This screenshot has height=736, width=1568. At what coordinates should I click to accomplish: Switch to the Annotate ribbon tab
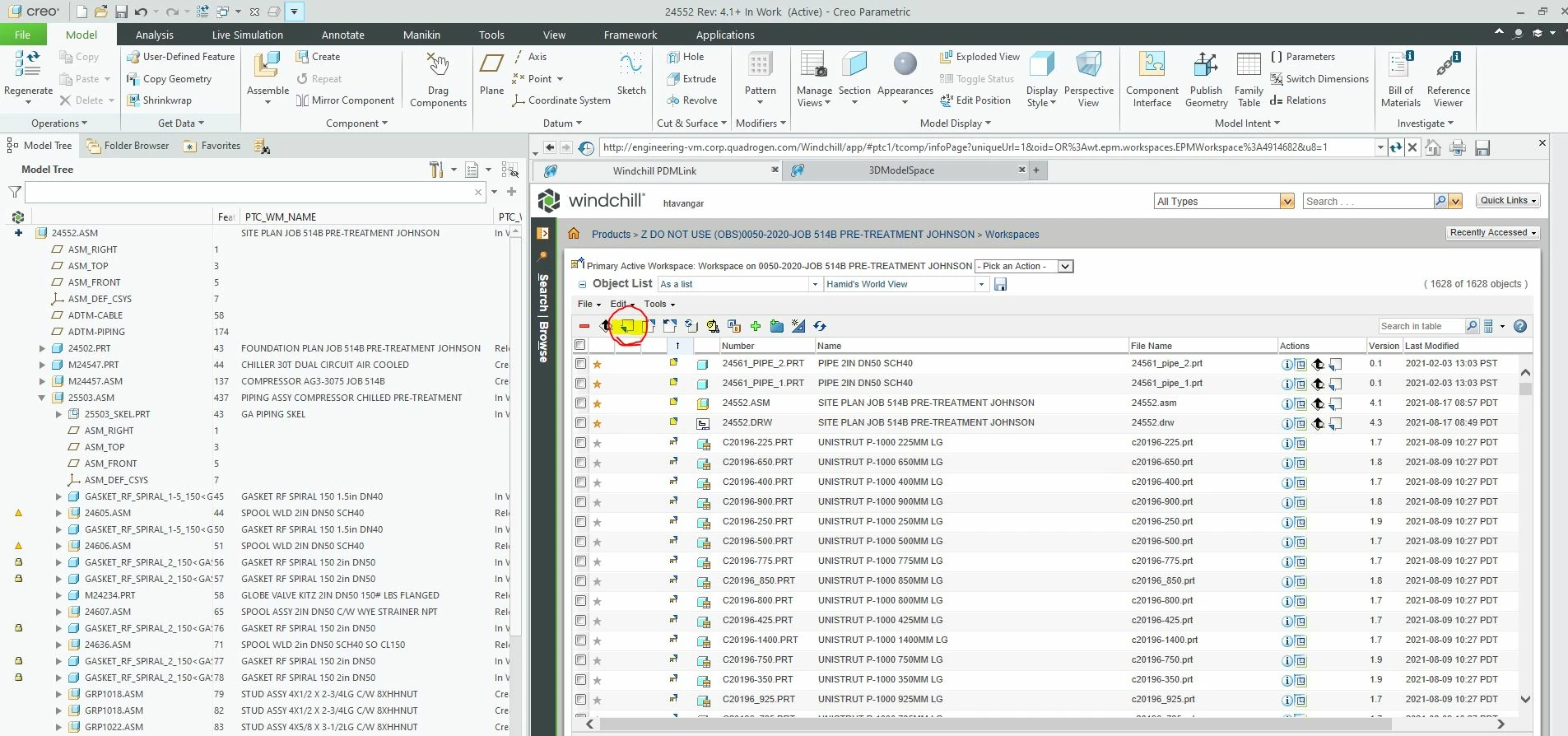pyautogui.click(x=343, y=35)
